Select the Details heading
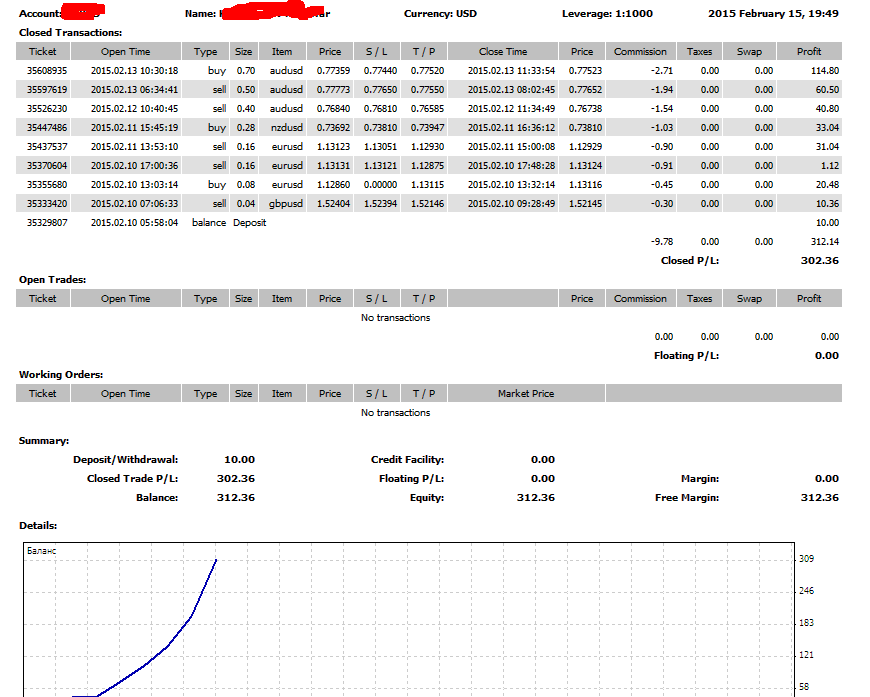The height and width of the screenshot is (697, 870). click(38, 526)
